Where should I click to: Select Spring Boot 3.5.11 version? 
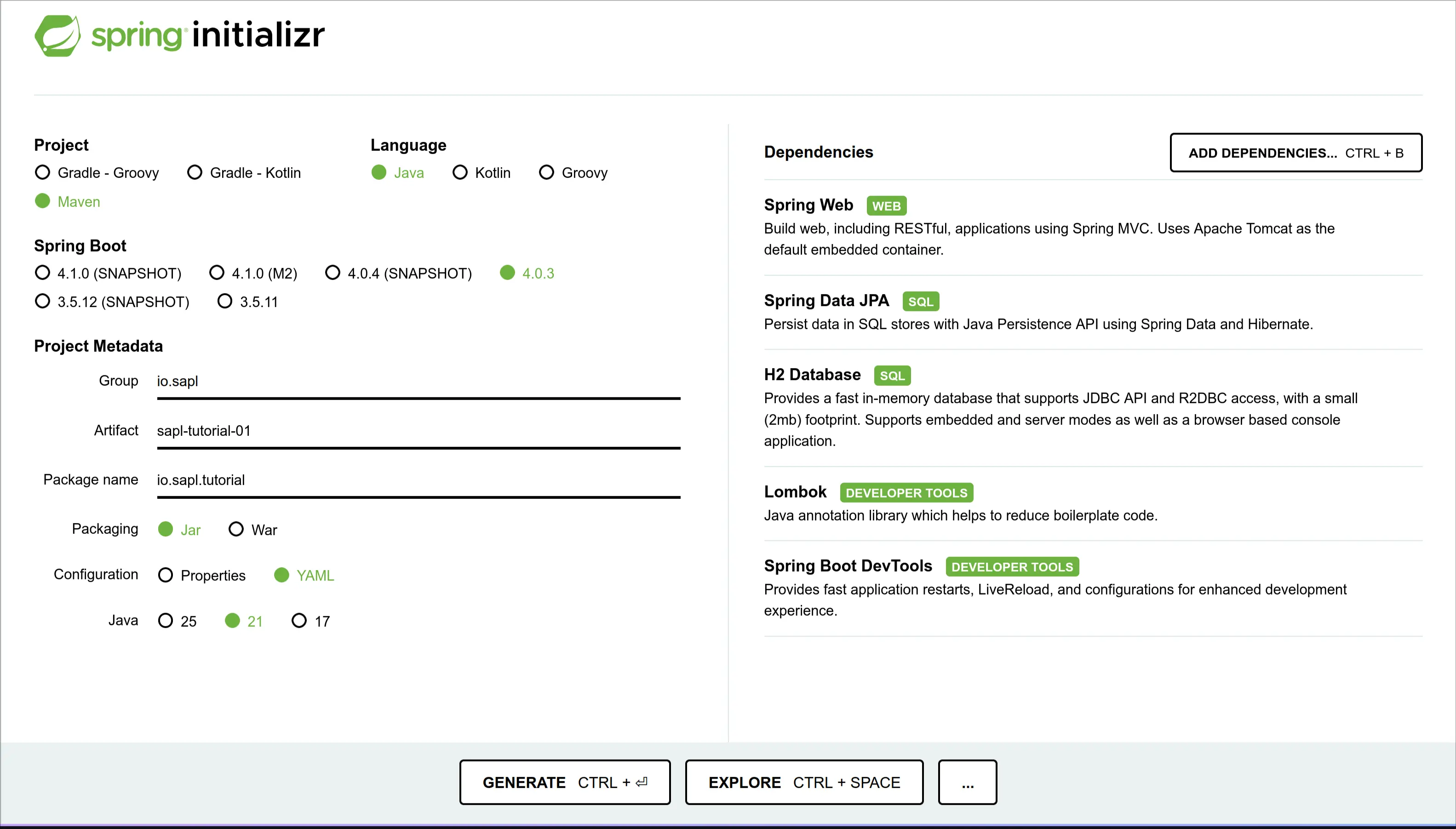click(225, 301)
